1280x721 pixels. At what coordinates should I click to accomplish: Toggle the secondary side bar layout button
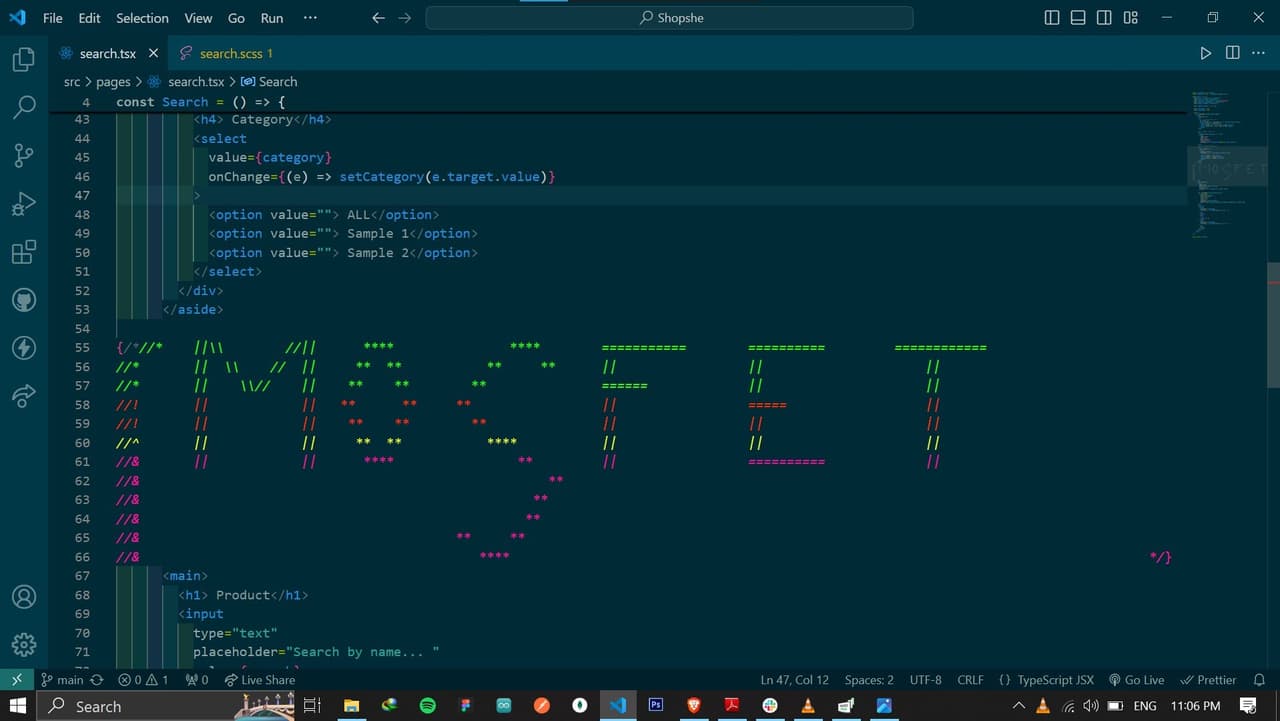tap(1104, 18)
